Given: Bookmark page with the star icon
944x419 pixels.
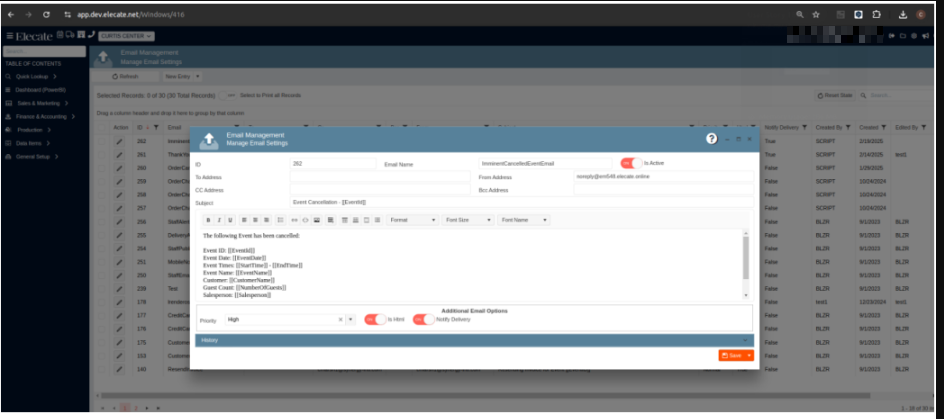Looking at the screenshot, I should click(816, 15).
